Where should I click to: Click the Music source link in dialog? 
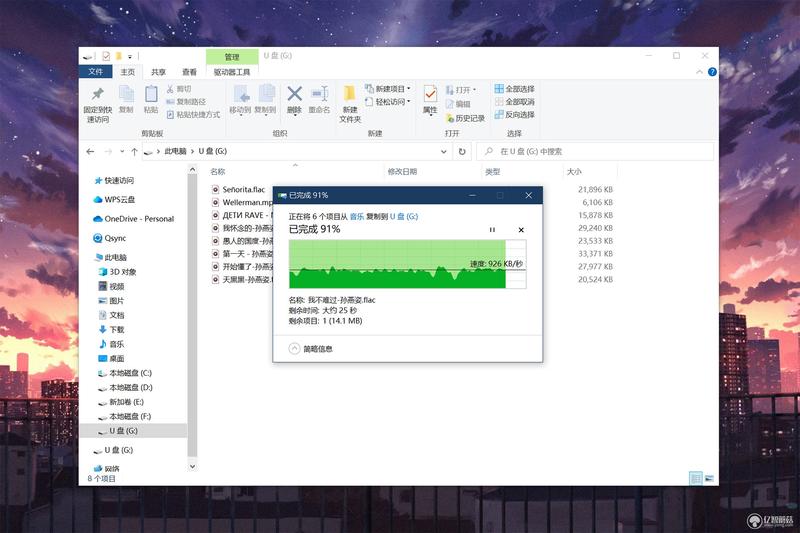(x=357, y=217)
